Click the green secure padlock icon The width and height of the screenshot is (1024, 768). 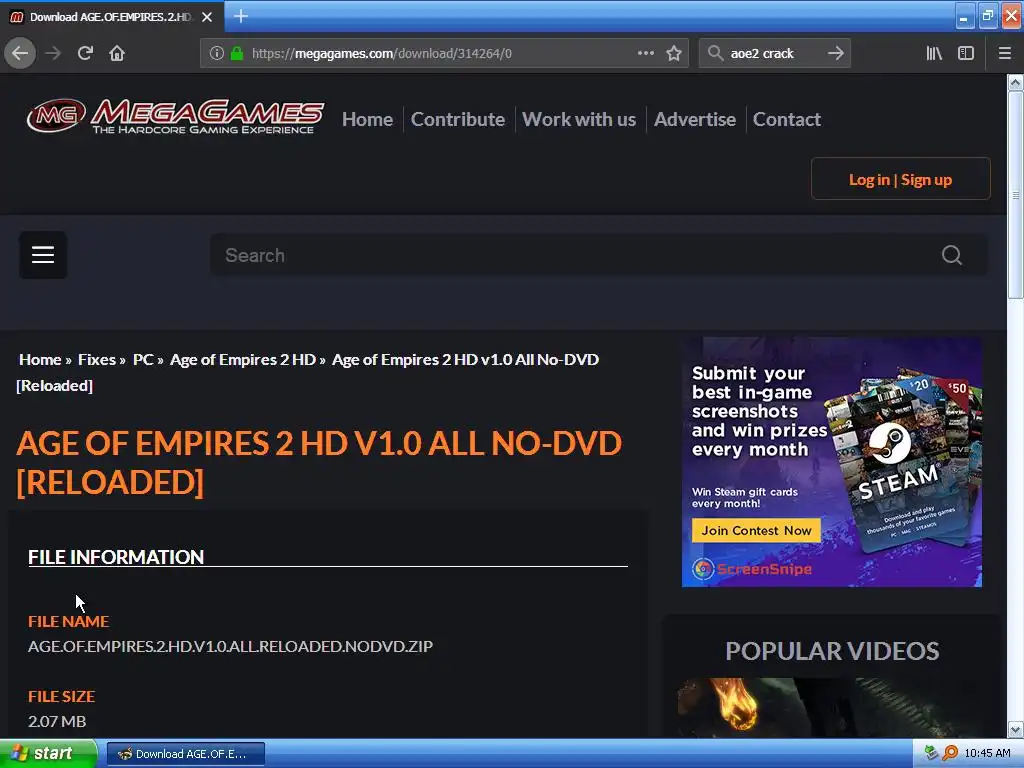(x=237, y=53)
